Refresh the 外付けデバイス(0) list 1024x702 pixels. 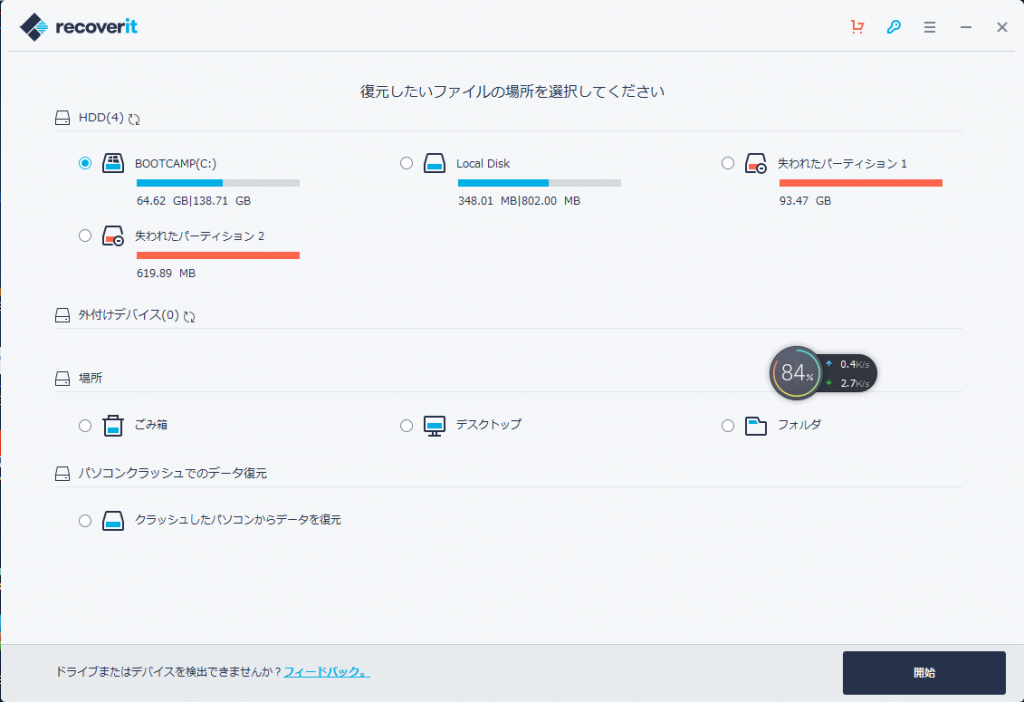tap(189, 317)
